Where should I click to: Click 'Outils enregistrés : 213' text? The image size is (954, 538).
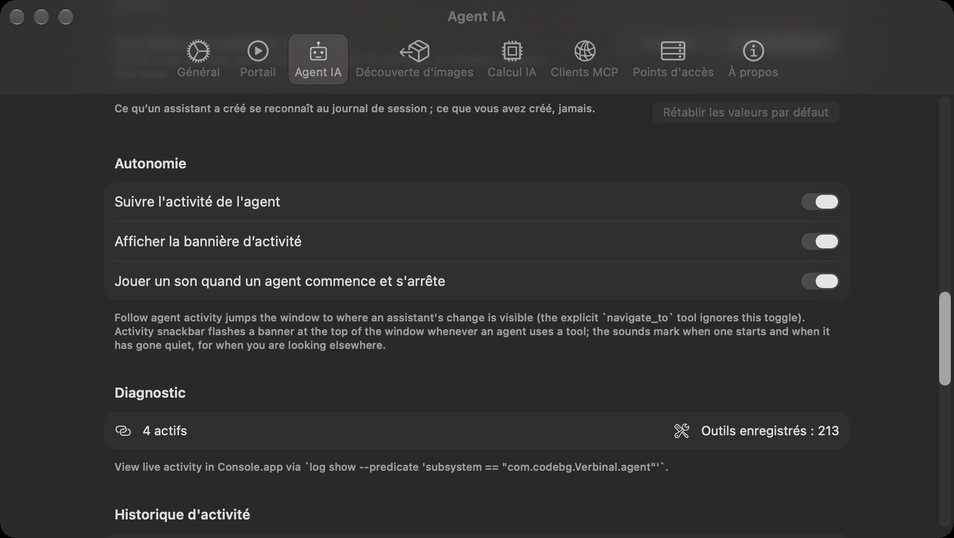click(x=770, y=431)
